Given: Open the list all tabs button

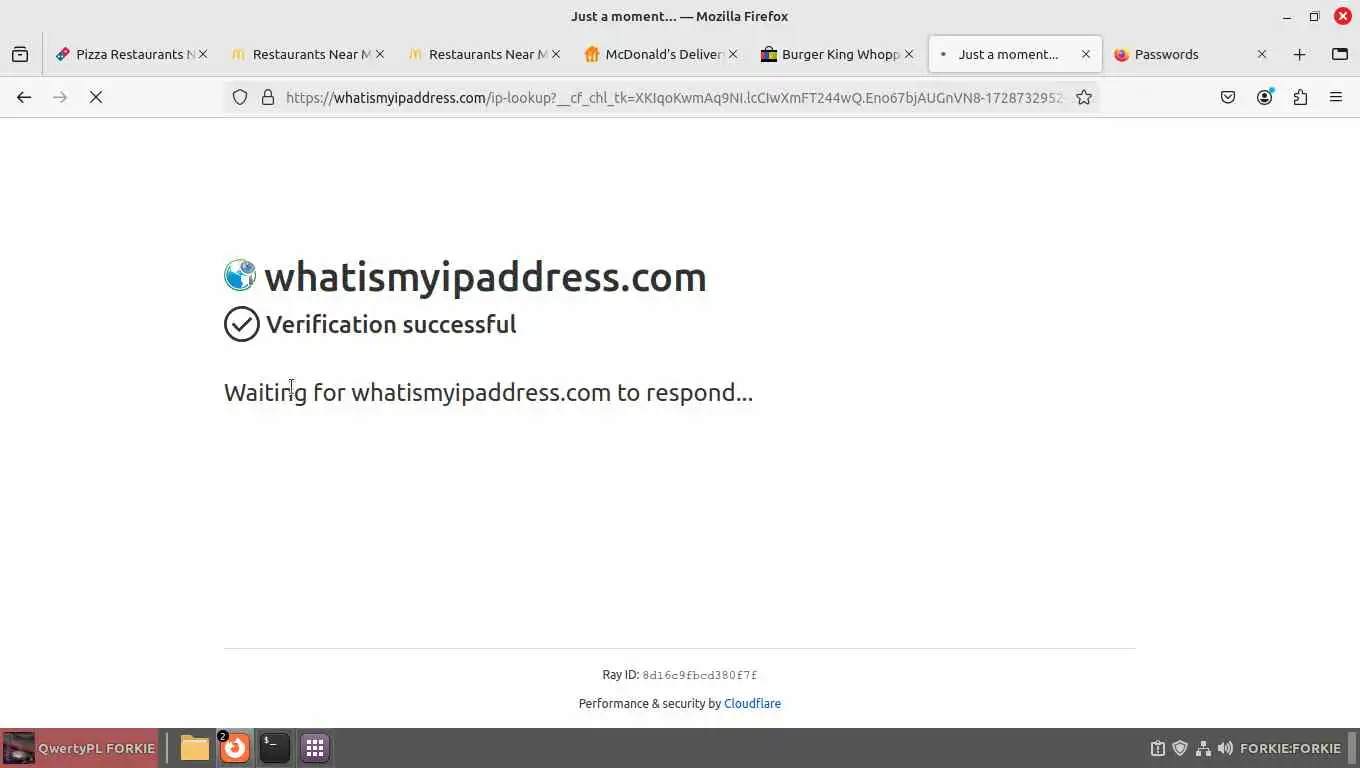Looking at the screenshot, I should tap(1340, 54).
